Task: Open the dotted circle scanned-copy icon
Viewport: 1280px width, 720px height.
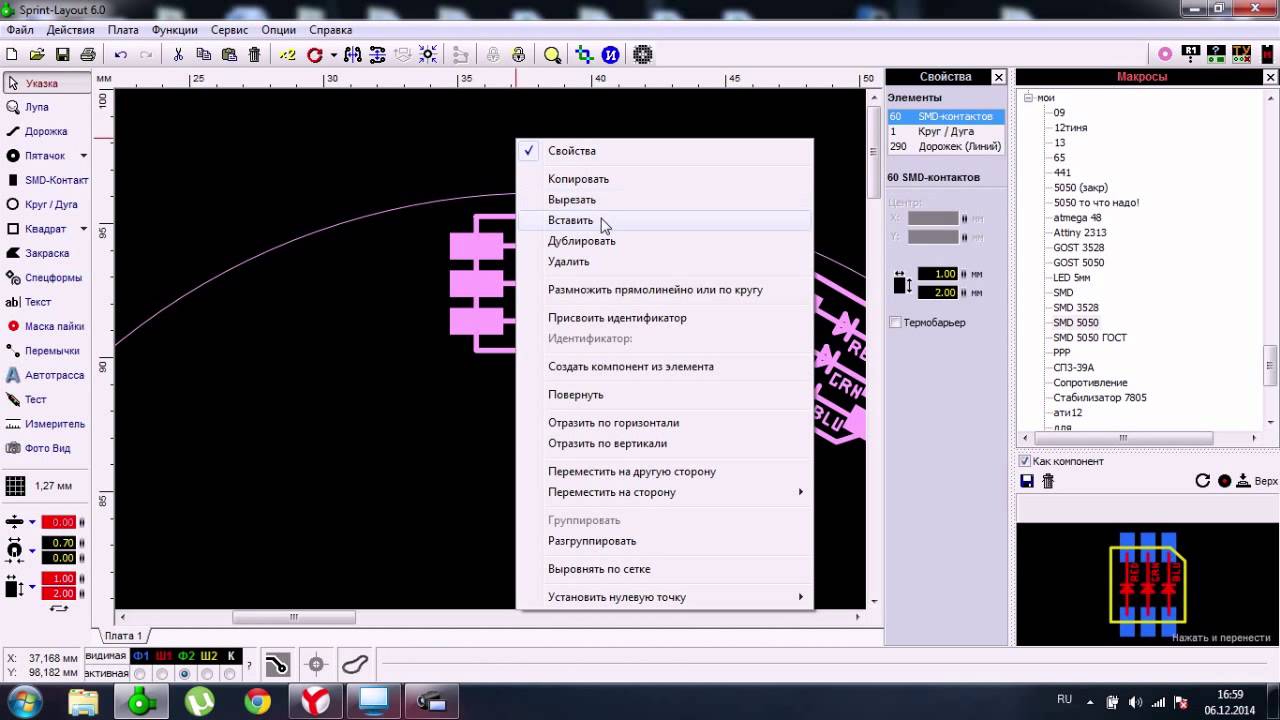Action: pos(643,55)
